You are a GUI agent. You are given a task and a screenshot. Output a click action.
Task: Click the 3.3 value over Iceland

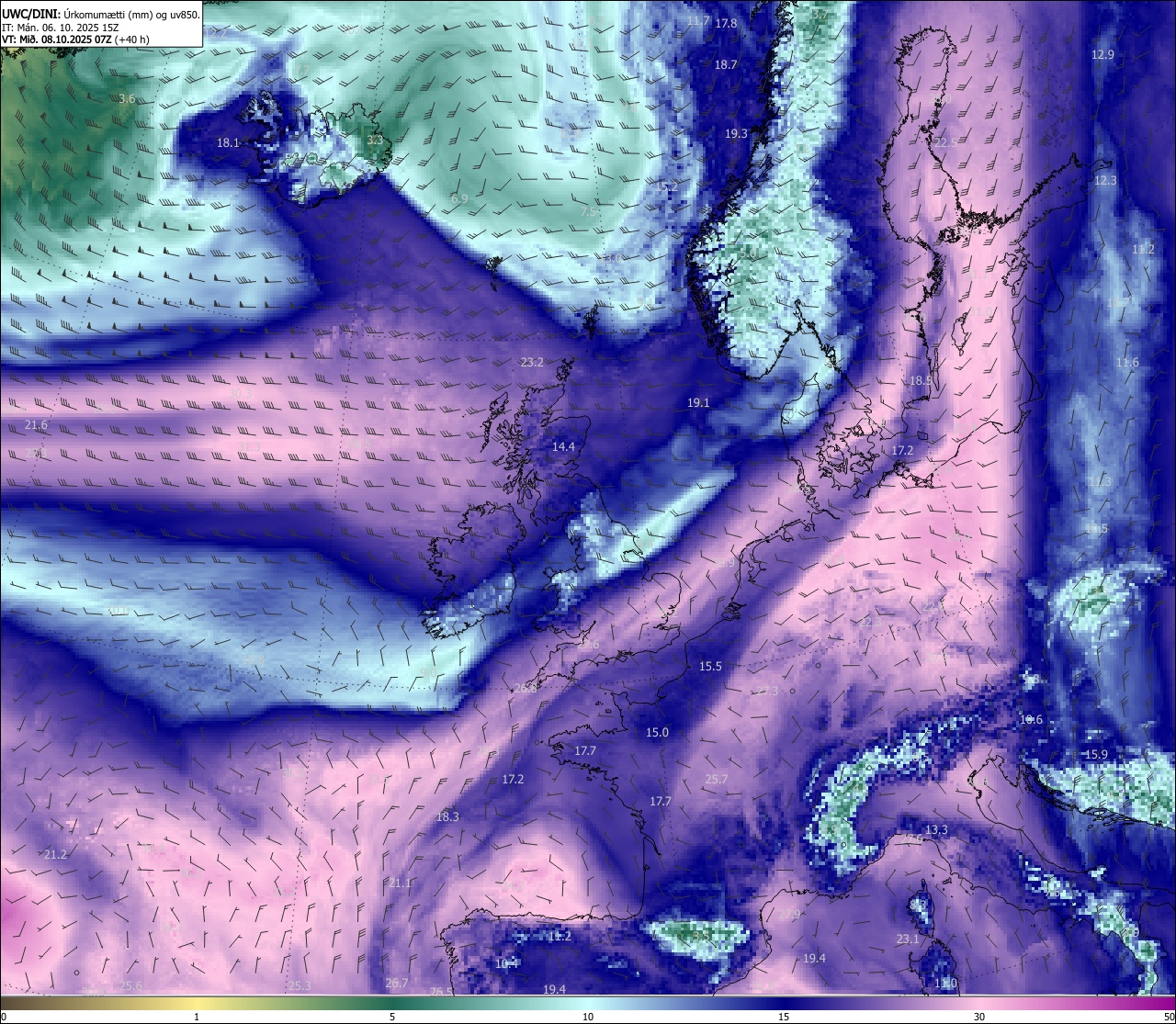[375, 140]
